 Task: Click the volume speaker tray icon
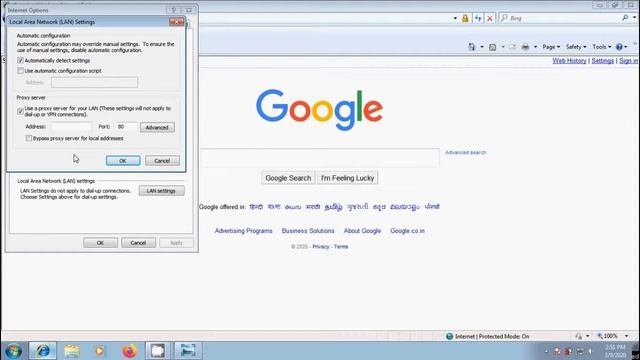click(591, 351)
